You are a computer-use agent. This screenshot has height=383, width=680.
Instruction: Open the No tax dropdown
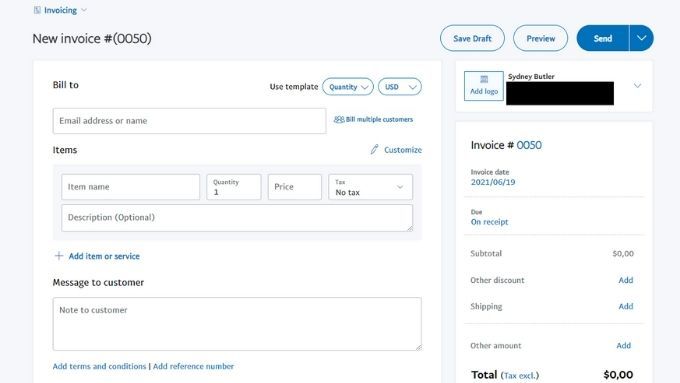point(370,187)
